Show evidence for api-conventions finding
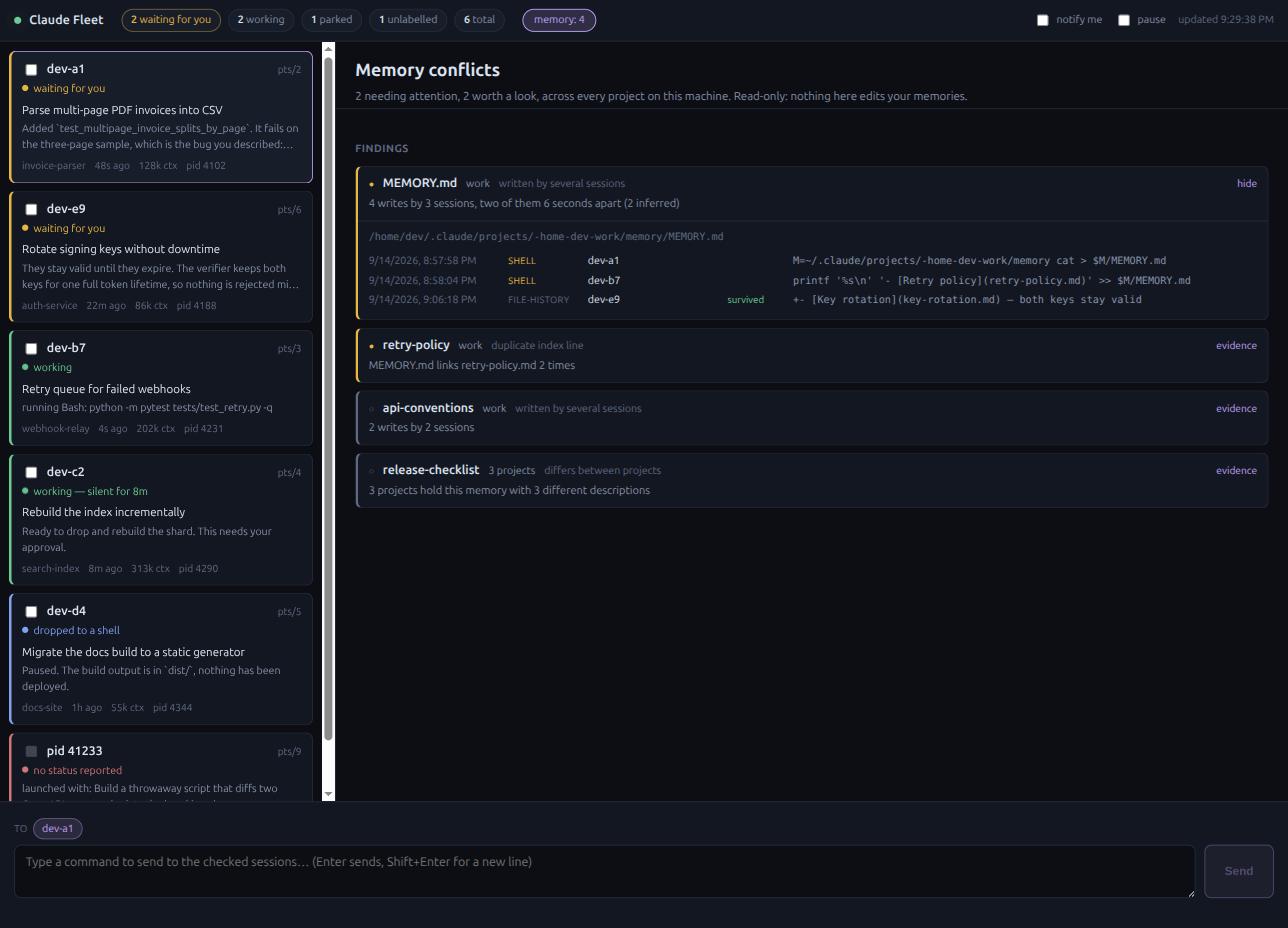 pyautogui.click(x=1236, y=409)
